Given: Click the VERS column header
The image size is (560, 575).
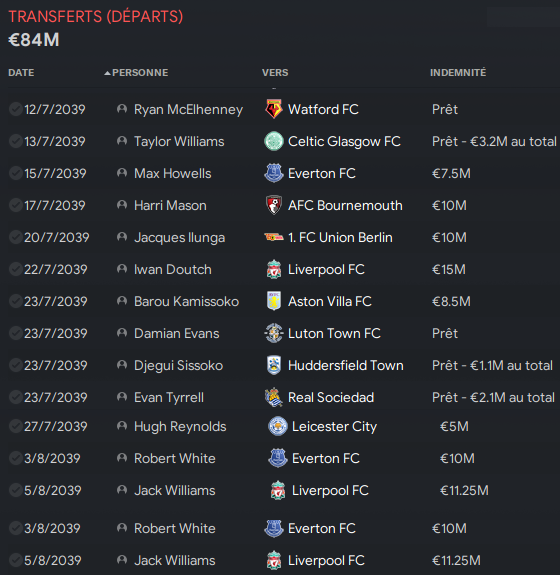Looking at the screenshot, I should [275, 73].
